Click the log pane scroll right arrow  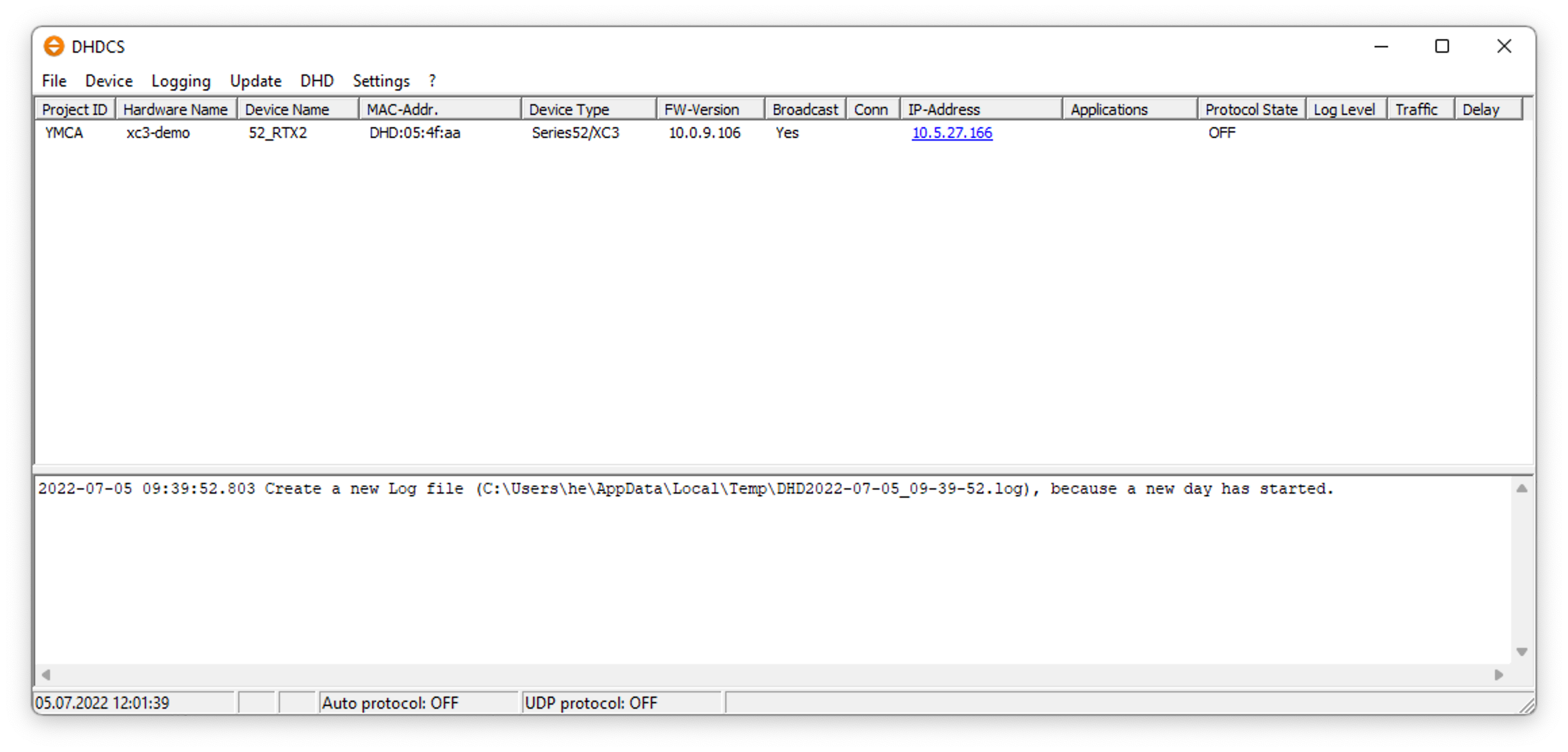tap(1499, 675)
